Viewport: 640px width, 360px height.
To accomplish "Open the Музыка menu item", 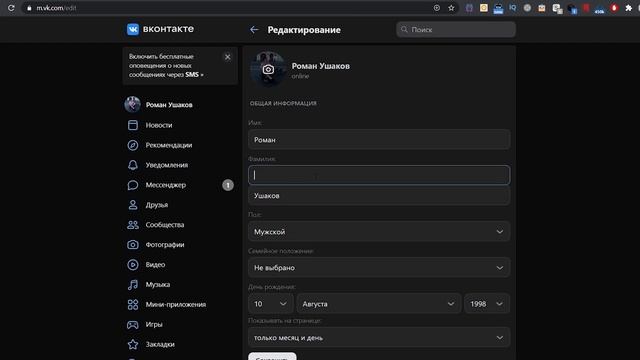I will 158,284.
